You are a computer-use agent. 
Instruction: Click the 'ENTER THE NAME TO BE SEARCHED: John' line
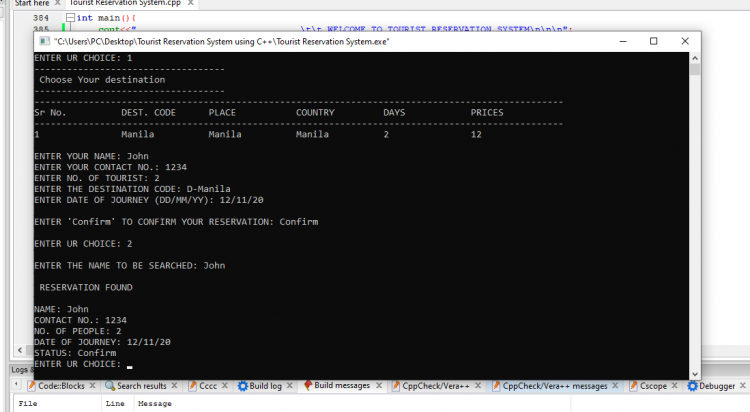pyautogui.click(x=130, y=266)
